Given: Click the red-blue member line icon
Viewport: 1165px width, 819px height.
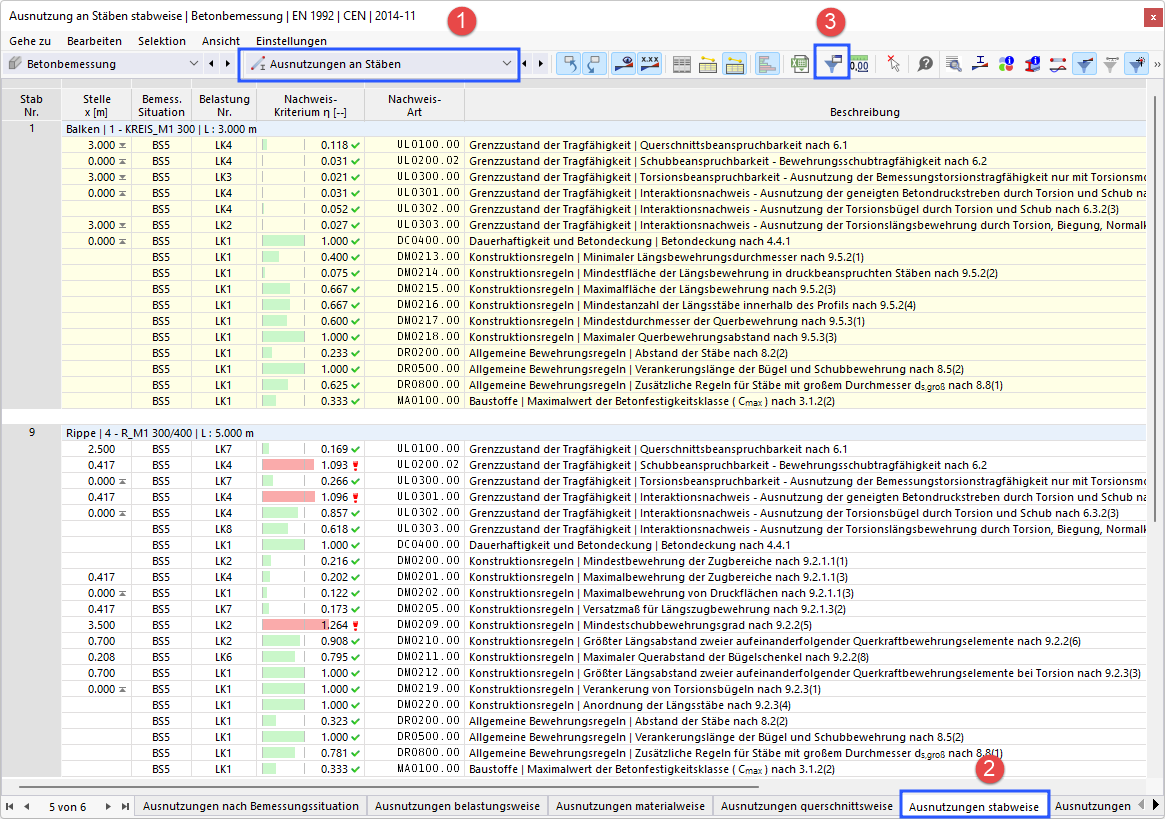Looking at the screenshot, I should click(x=1058, y=65).
